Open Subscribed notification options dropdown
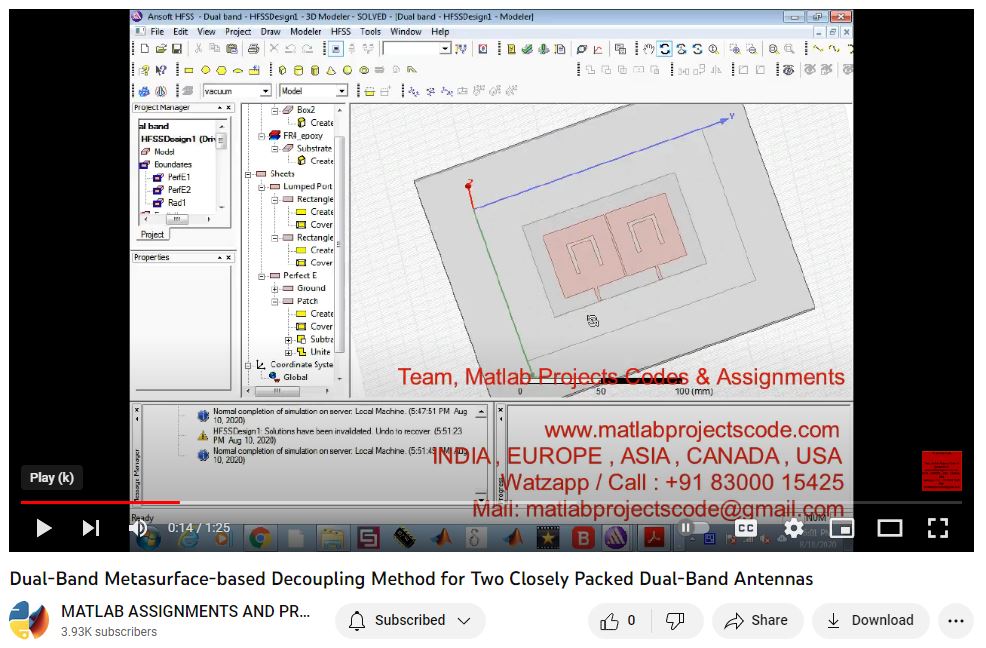 410,621
